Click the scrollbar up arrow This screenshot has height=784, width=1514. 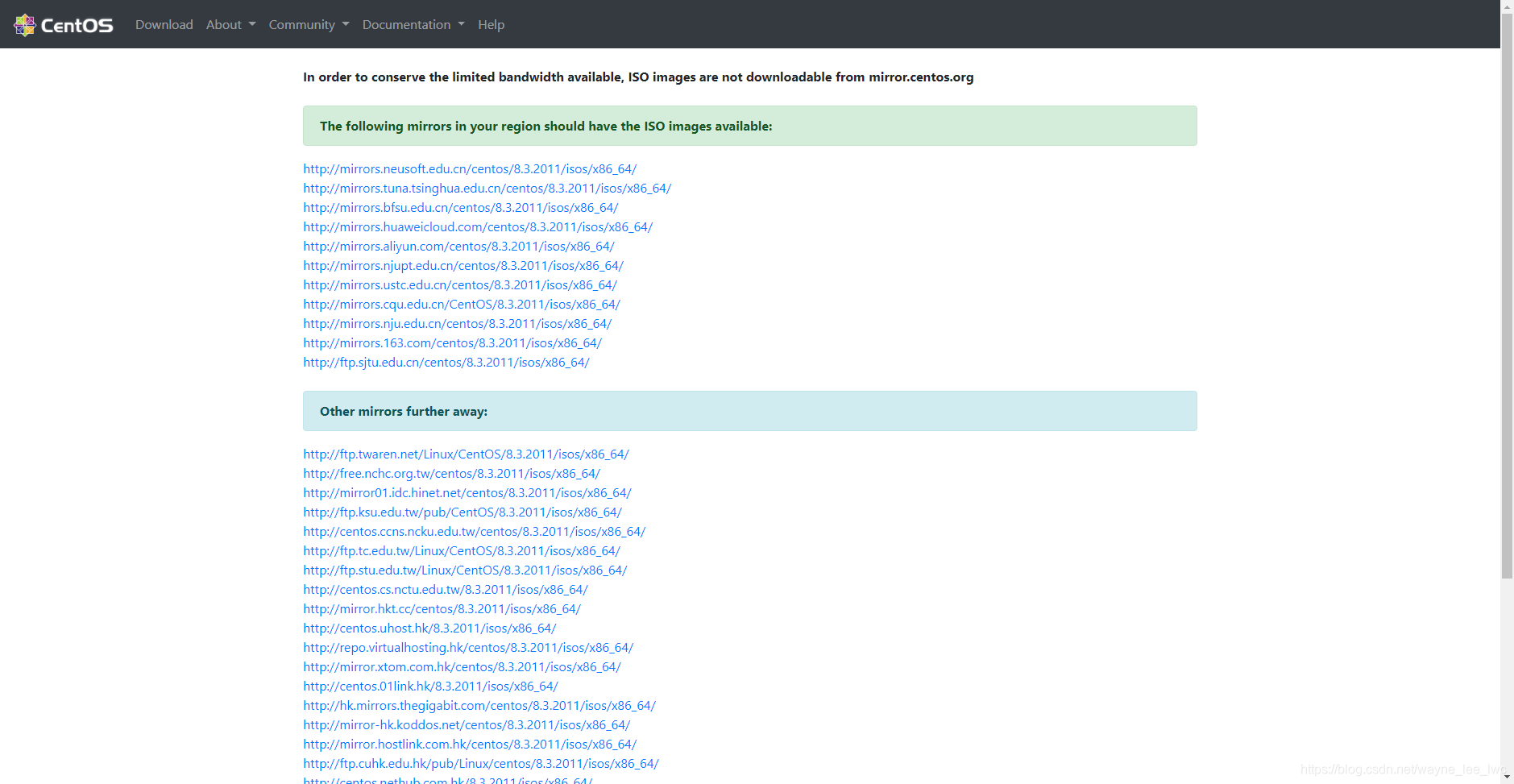click(1507, 6)
